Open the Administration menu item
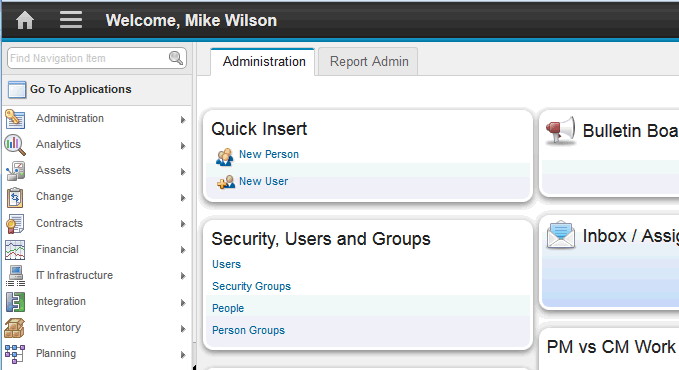 70,118
